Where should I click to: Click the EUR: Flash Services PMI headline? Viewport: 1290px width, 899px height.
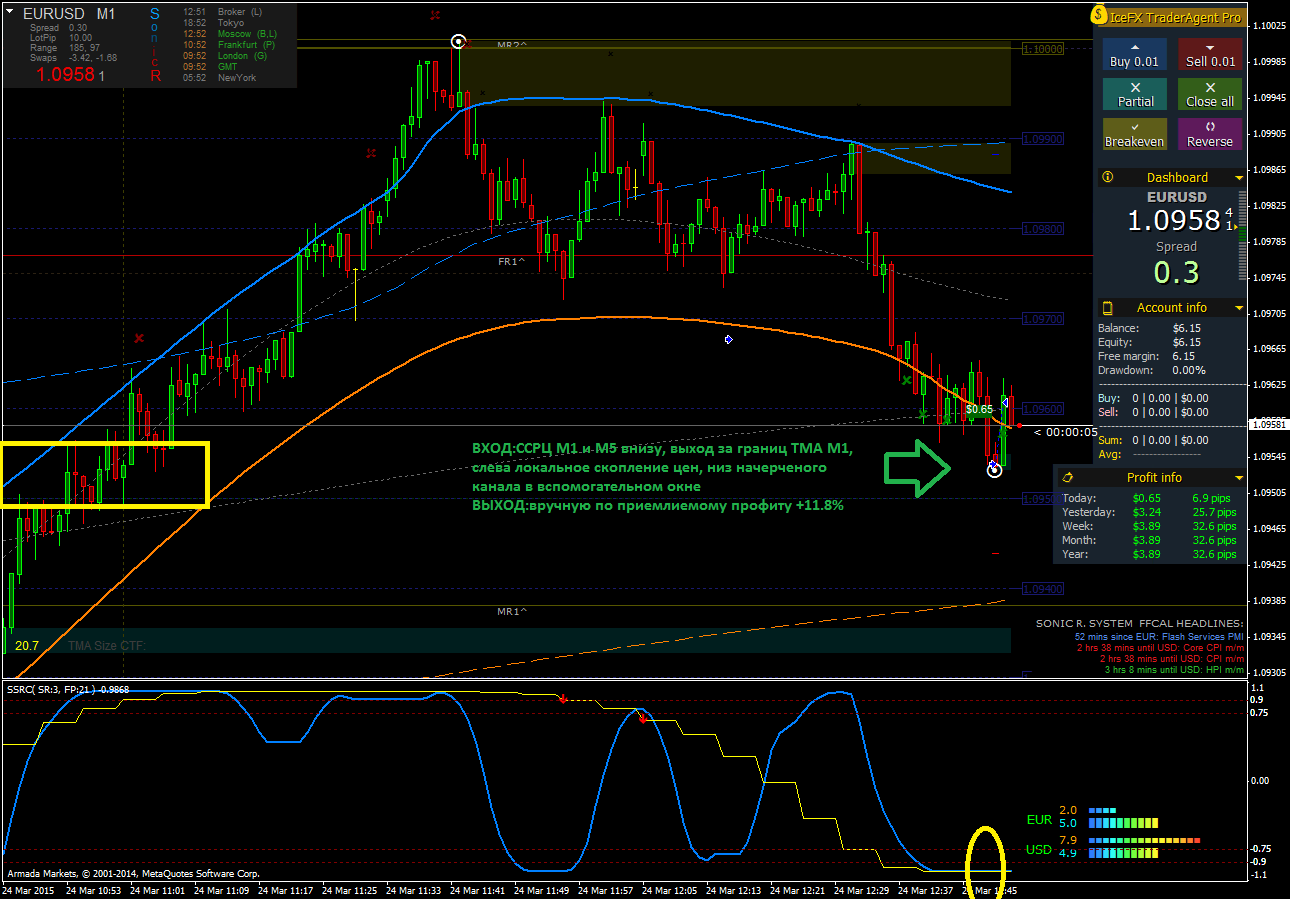[x=1159, y=636]
